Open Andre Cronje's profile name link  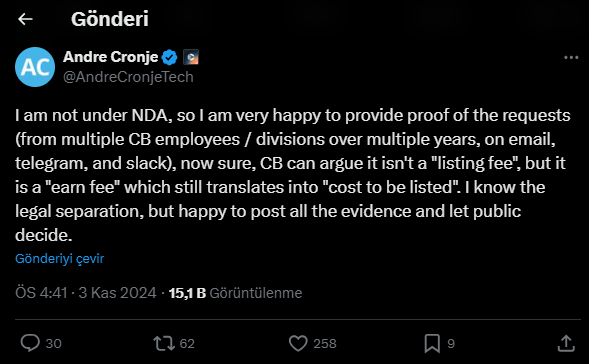[110, 57]
